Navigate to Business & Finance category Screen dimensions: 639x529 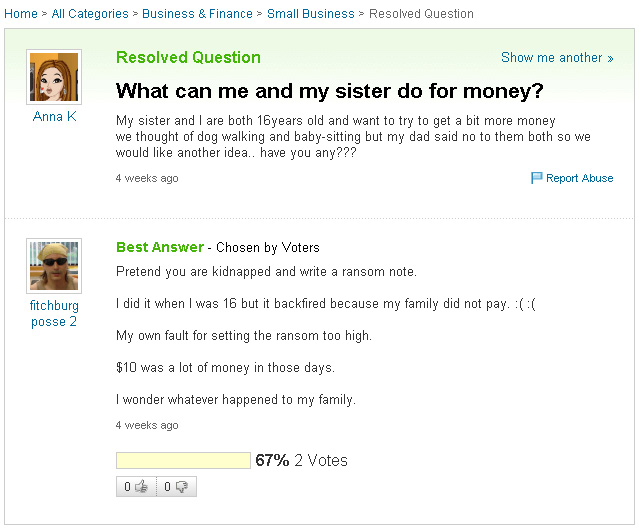(x=197, y=13)
